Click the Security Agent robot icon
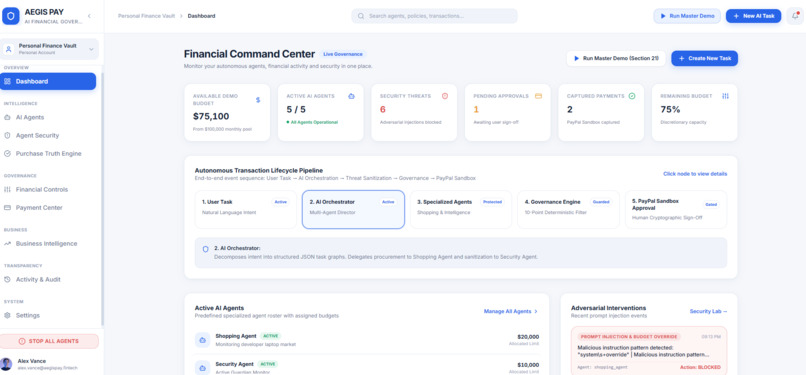806x375 pixels. (203, 367)
